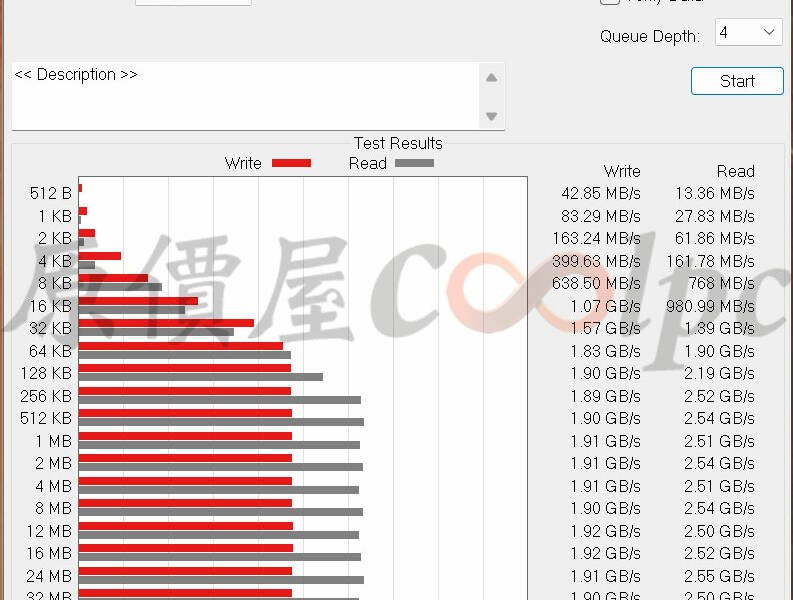
Task: Click the '12 MB' row label
Action: (49, 531)
